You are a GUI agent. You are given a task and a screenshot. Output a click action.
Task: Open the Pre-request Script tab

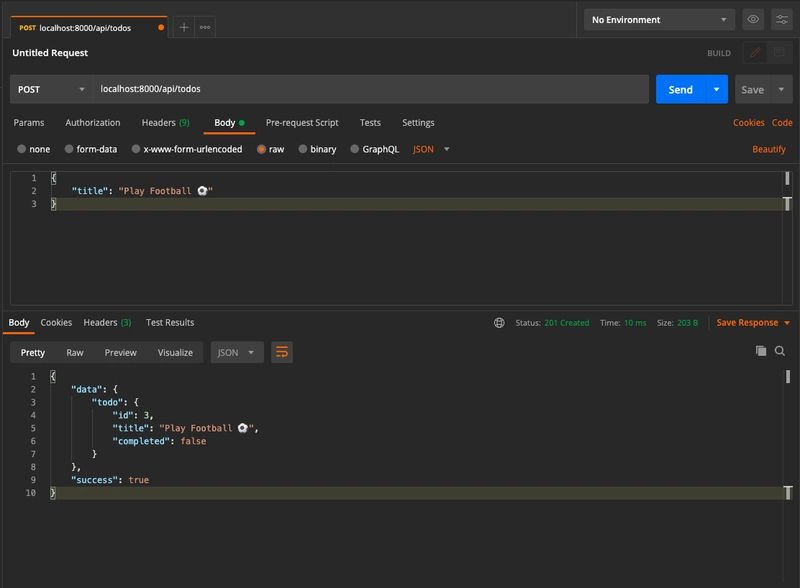tap(302, 122)
